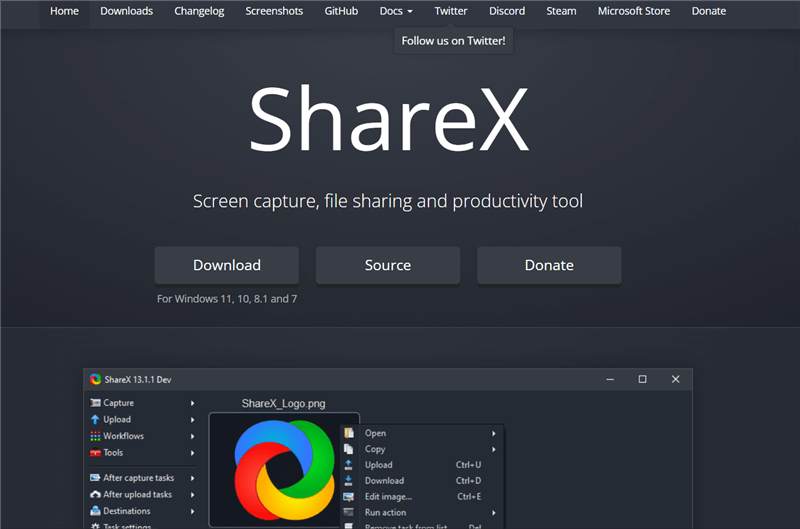Open the Discord nav link
The image size is (800, 529).
[507, 11]
